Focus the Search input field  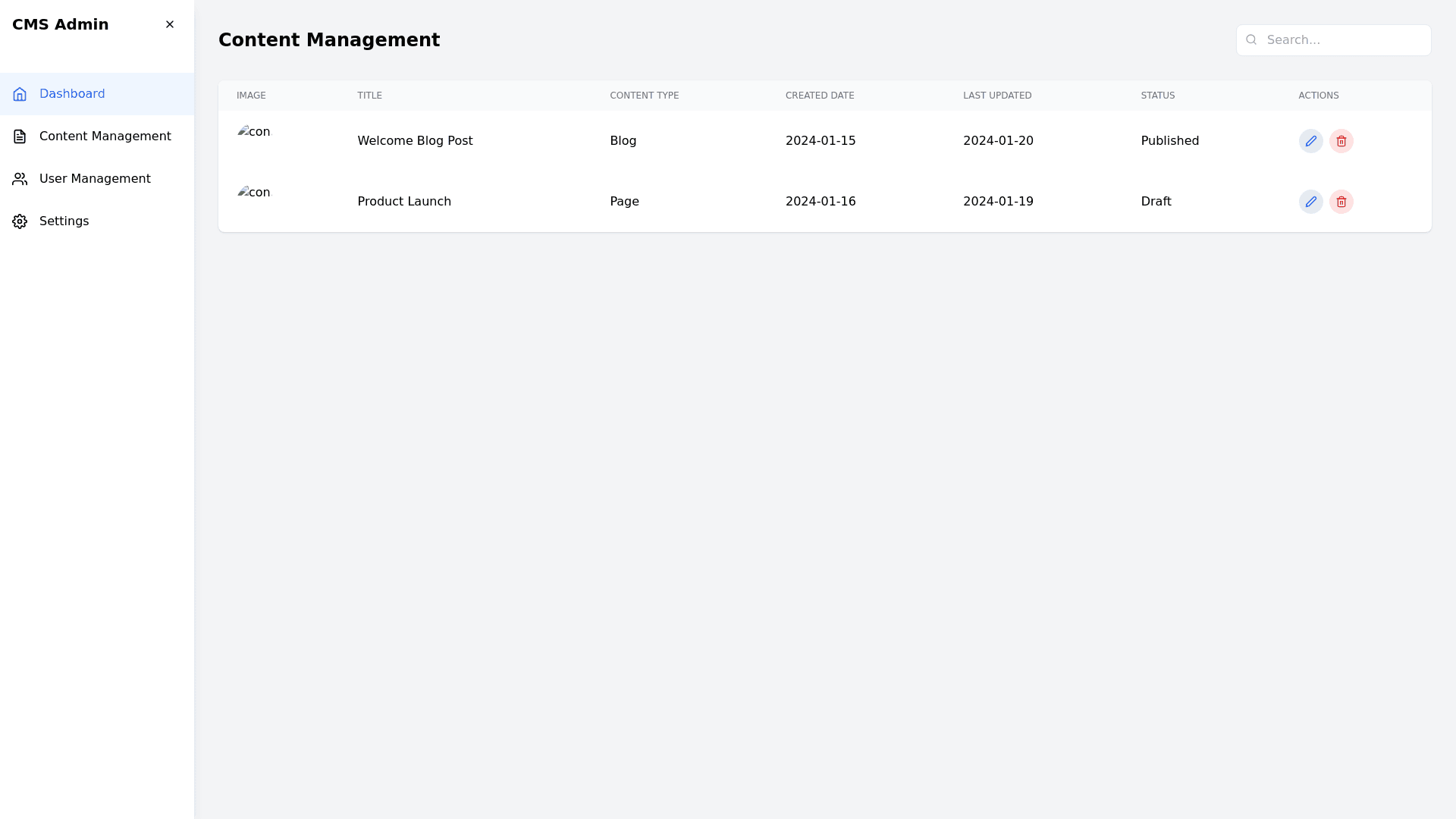(x=1342, y=40)
